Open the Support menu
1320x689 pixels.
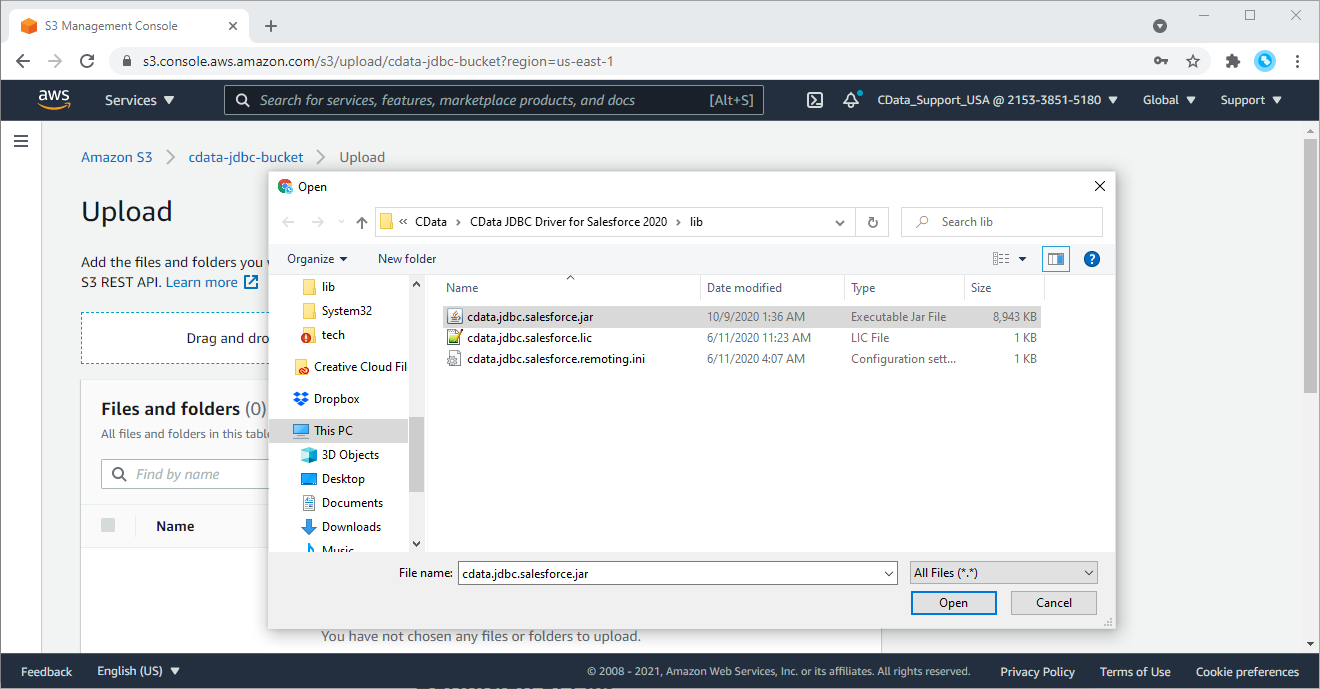coord(1250,100)
